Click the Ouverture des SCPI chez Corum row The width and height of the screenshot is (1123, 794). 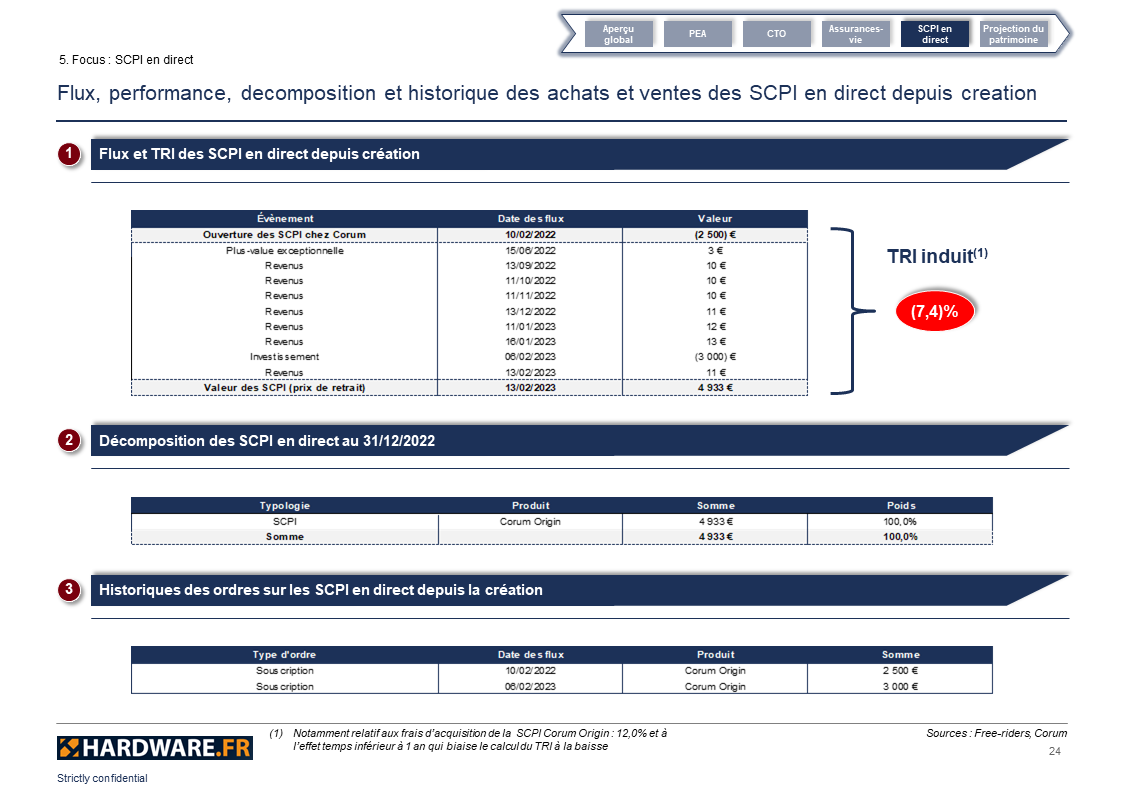coord(469,235)
